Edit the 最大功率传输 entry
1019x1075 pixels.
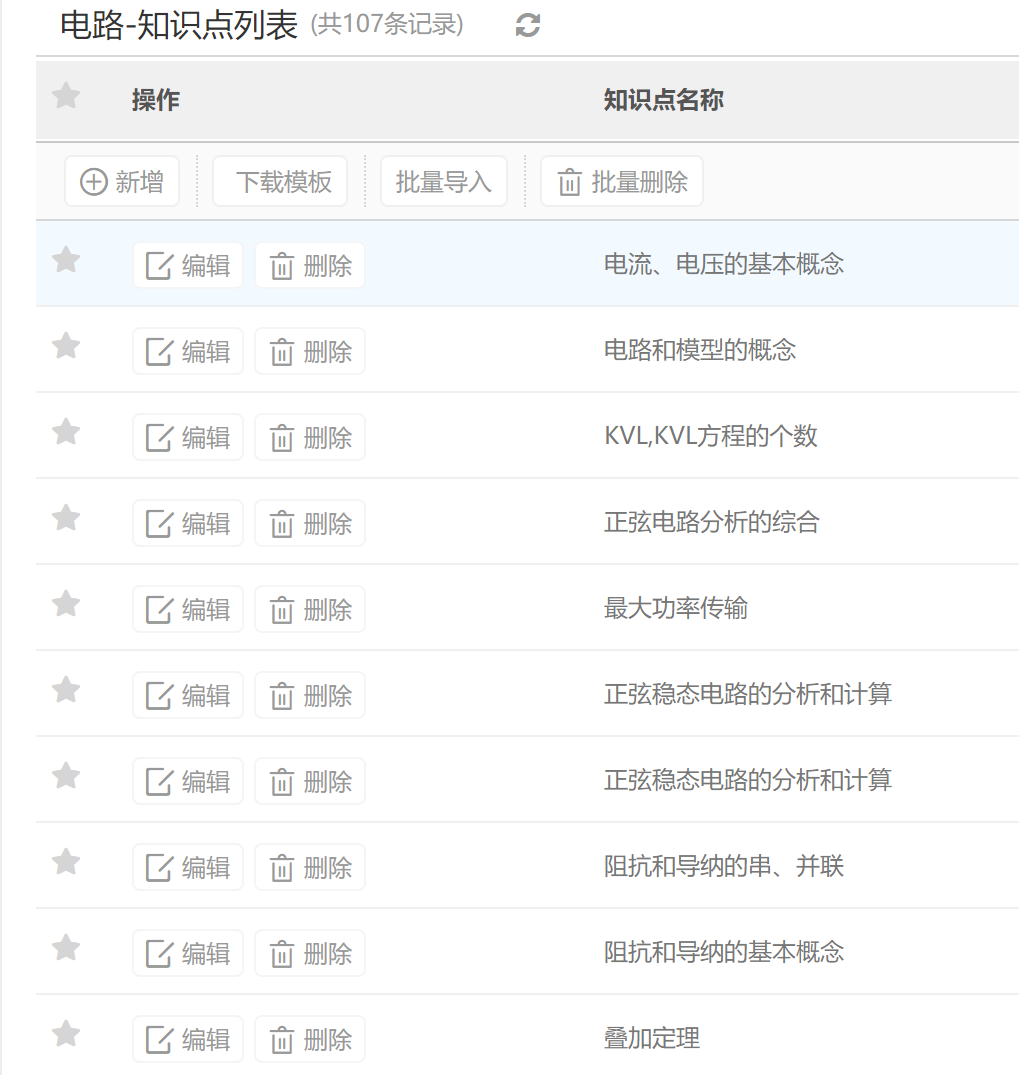click(188, 610)
